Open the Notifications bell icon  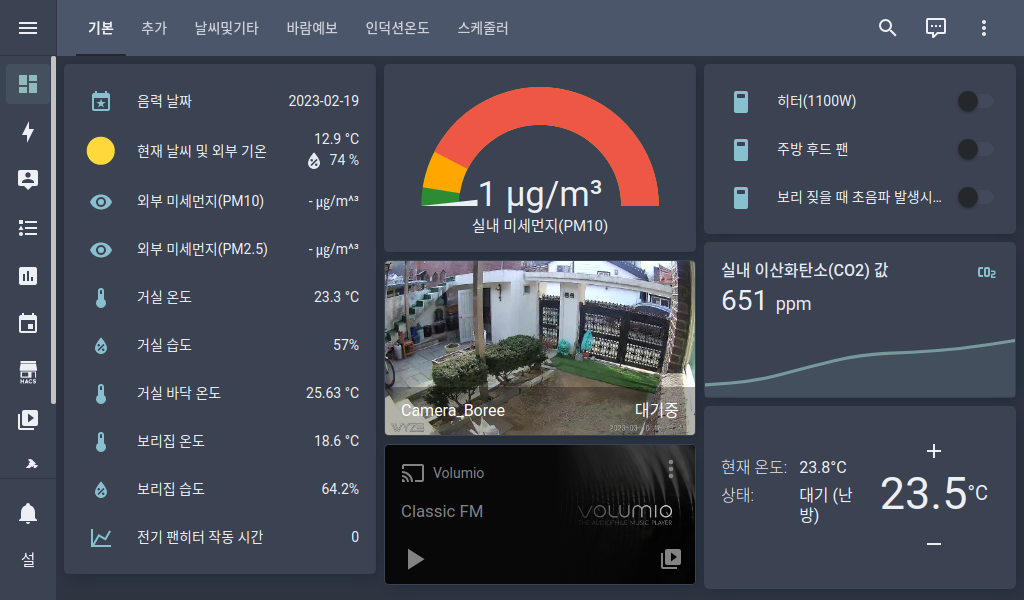[x=27, y=514]
